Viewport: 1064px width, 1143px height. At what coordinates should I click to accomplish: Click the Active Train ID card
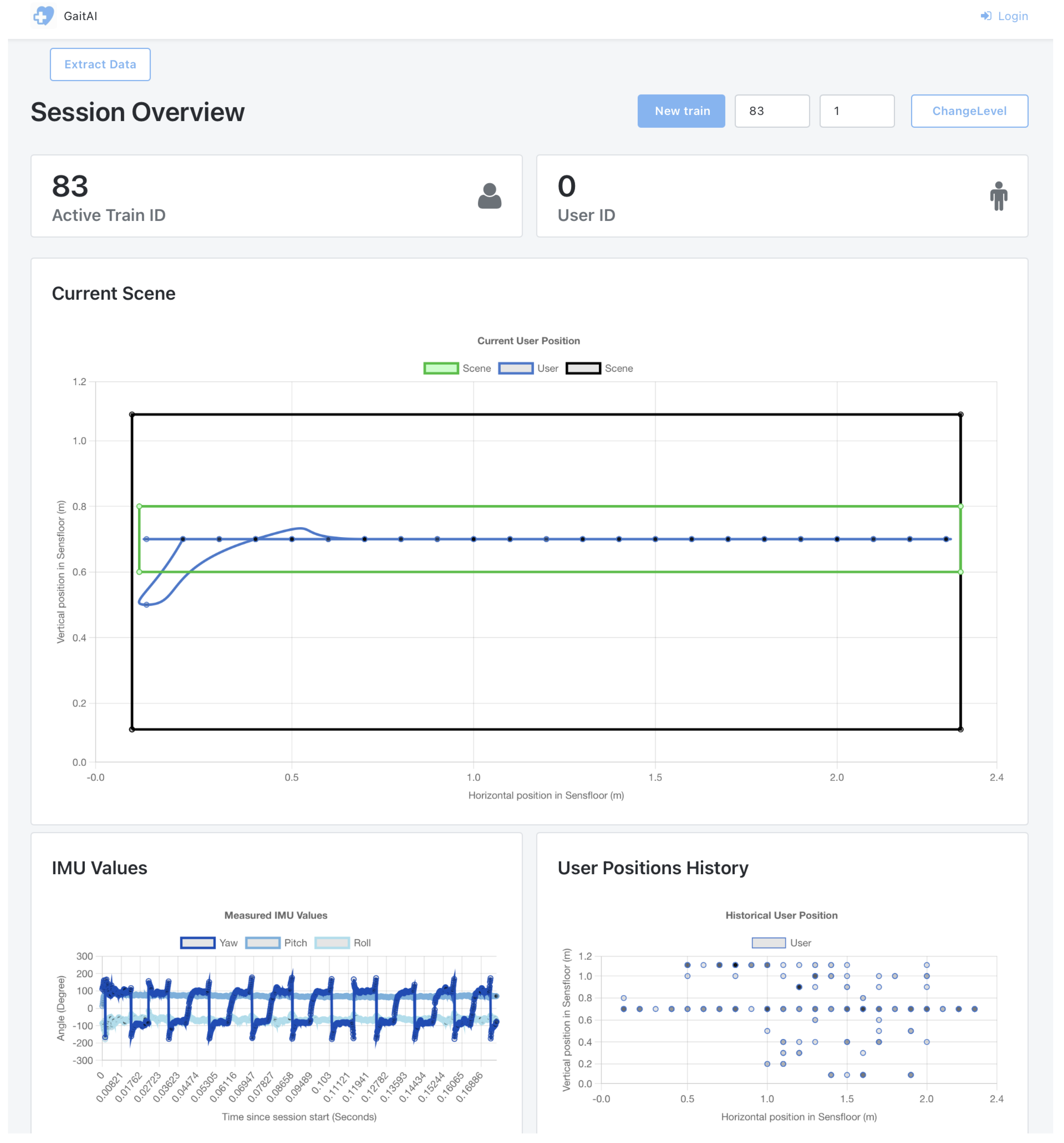tap(276, 196)
